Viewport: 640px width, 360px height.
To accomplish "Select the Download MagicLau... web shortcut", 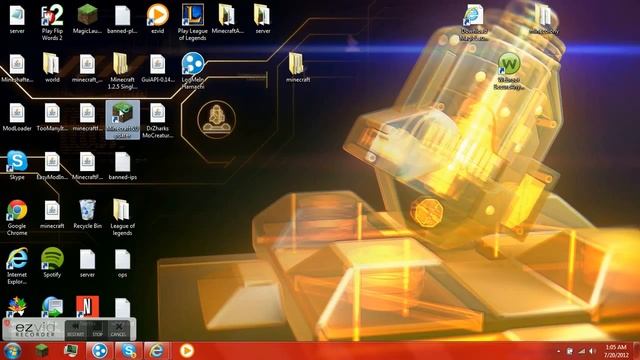I will coord(473,22).
